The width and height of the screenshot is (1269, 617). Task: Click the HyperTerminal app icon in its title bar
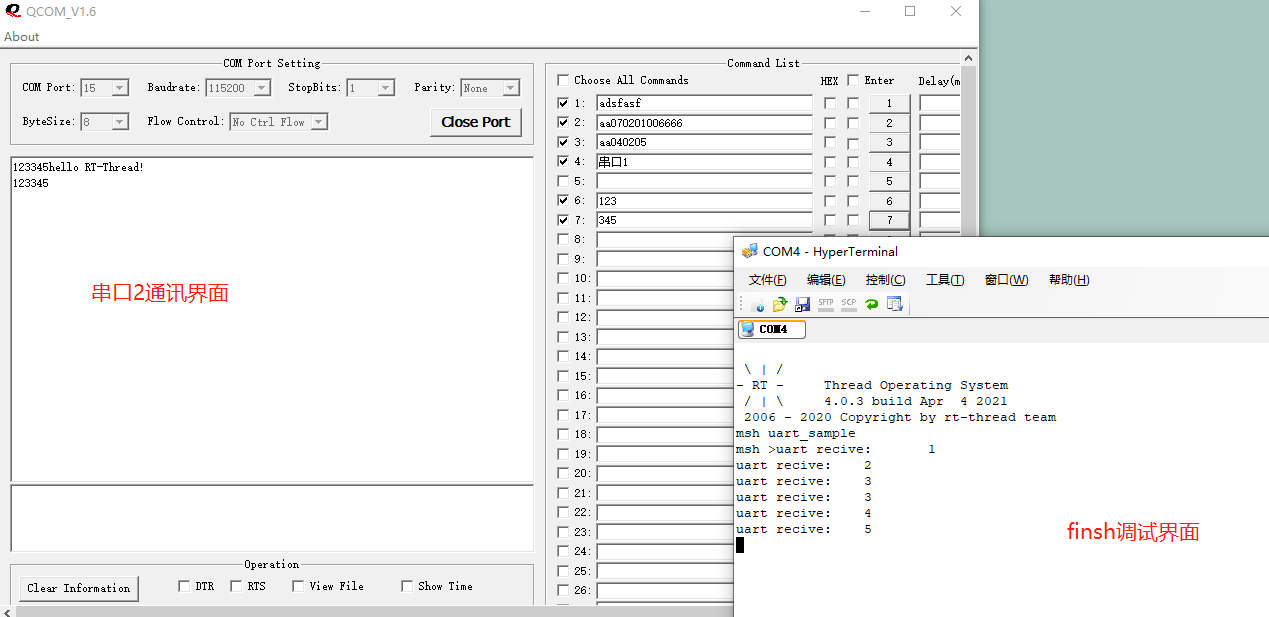pos(749,251)
